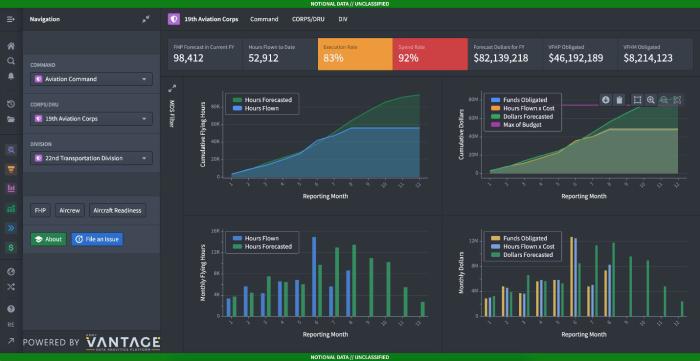Viewport: 700px width, 361px height.
Task: Open the recent history clock icon
Action: click(11, 104)
